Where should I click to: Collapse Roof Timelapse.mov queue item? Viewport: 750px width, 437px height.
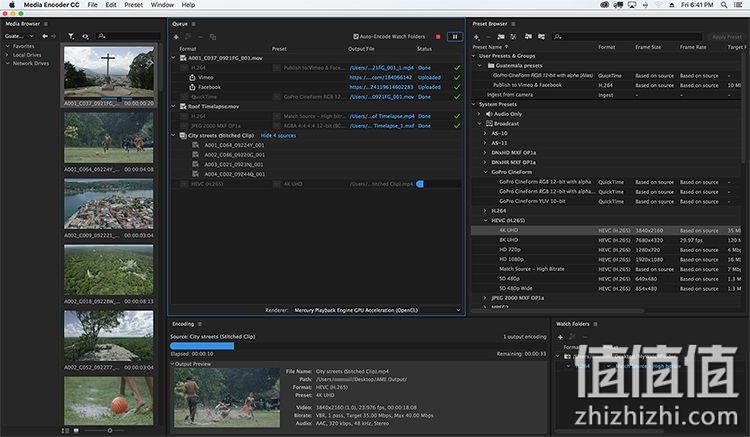point(174,106)
